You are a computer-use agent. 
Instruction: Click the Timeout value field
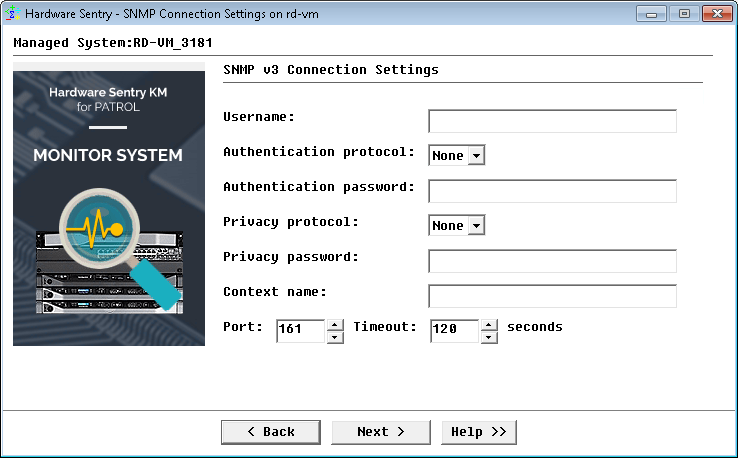454,331
